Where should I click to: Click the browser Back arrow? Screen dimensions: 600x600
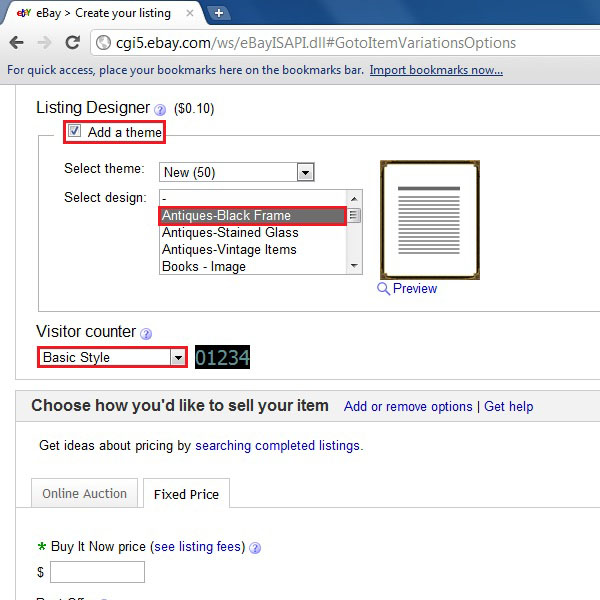(16, 42)
